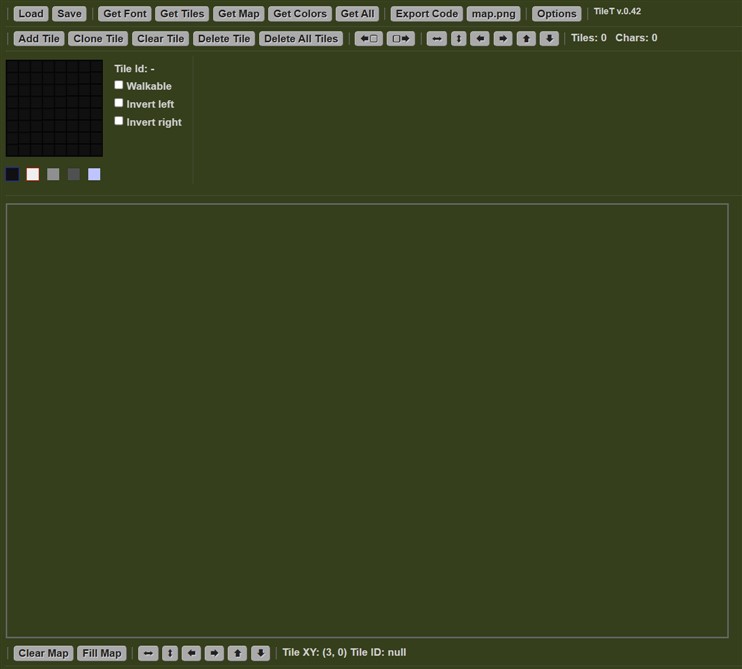Pick the light blue color swatch
Viewport: 742px width, 669px height.
click(x=94, y=174)
